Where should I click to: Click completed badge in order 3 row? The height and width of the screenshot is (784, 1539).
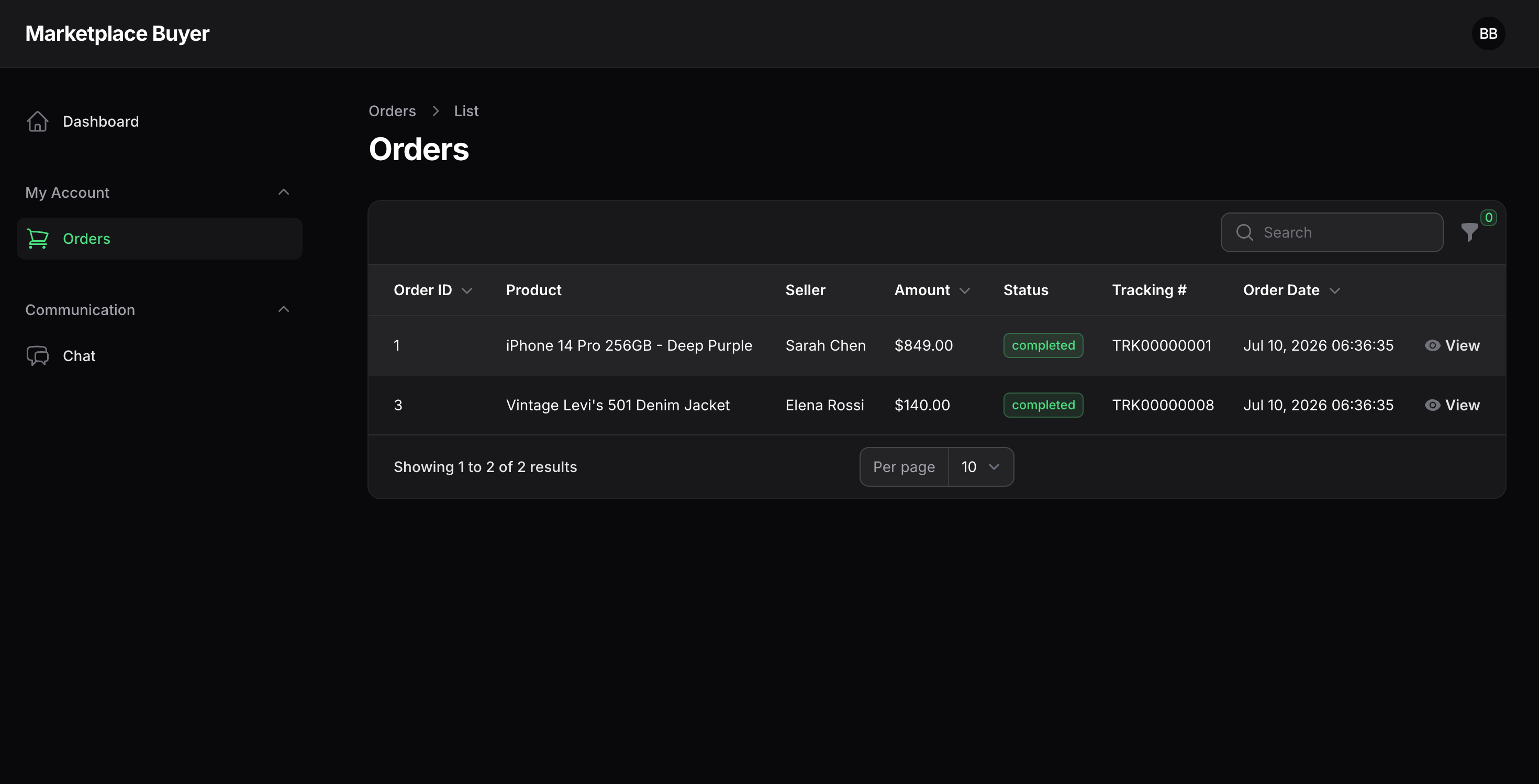[1043, 406]
